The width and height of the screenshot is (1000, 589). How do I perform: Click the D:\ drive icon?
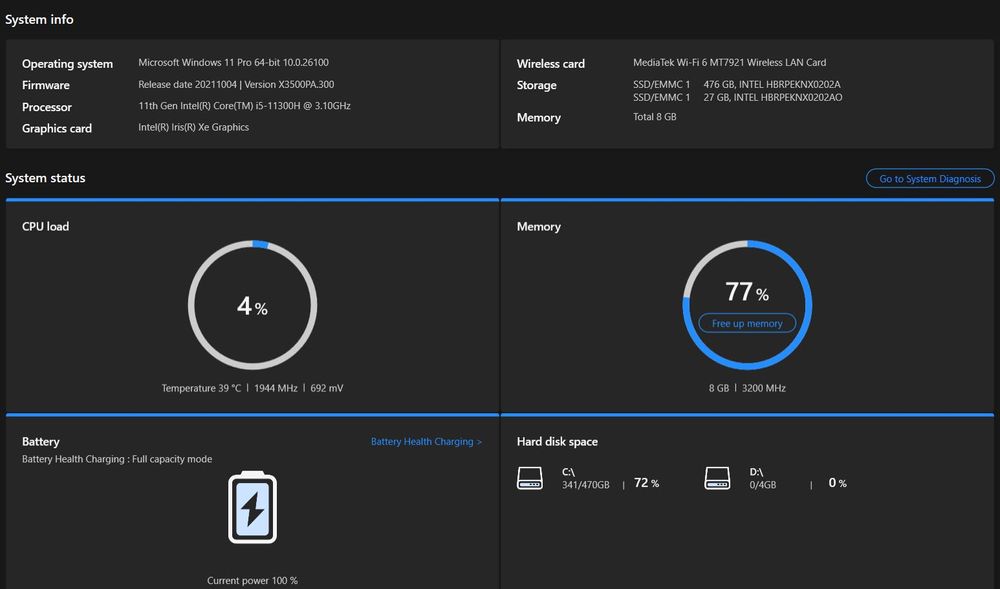click(717, 478)
